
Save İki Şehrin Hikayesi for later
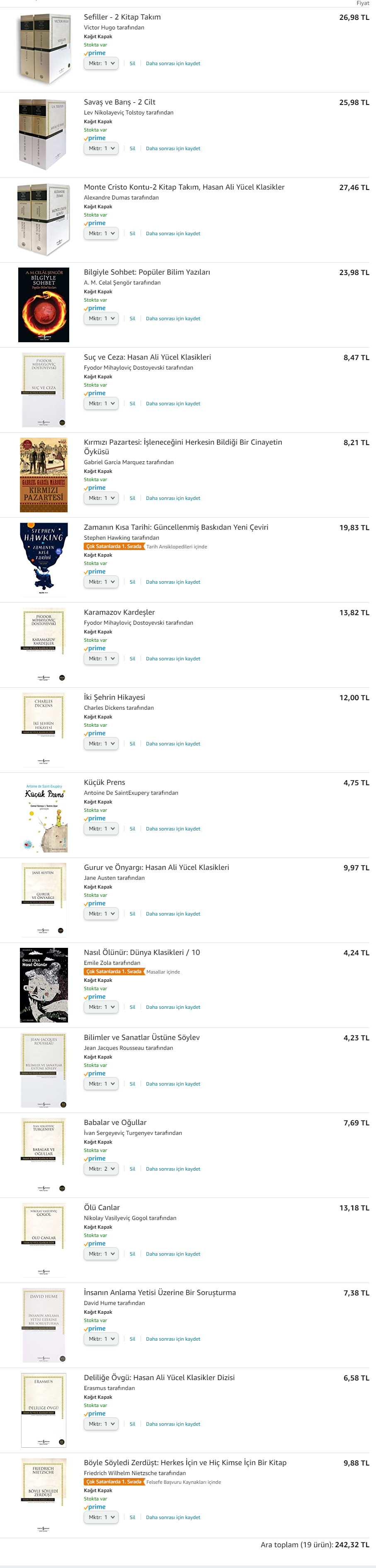coord(173,744)
